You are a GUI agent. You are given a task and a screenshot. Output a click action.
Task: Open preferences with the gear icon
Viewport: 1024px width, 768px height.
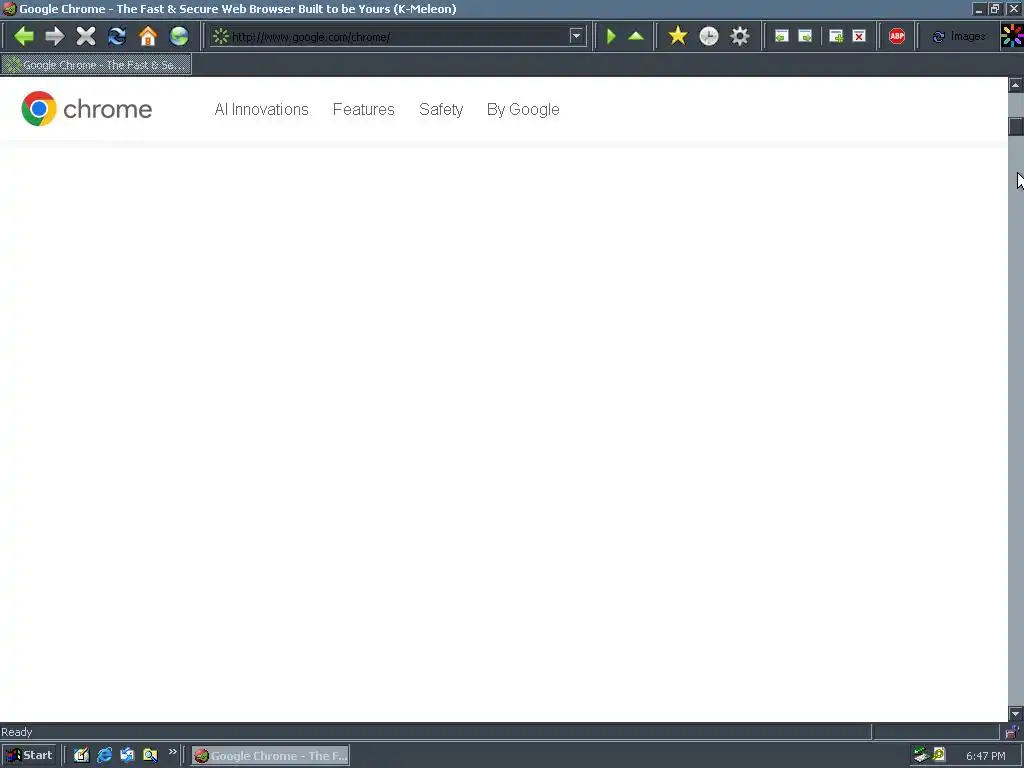pos(740,36)
